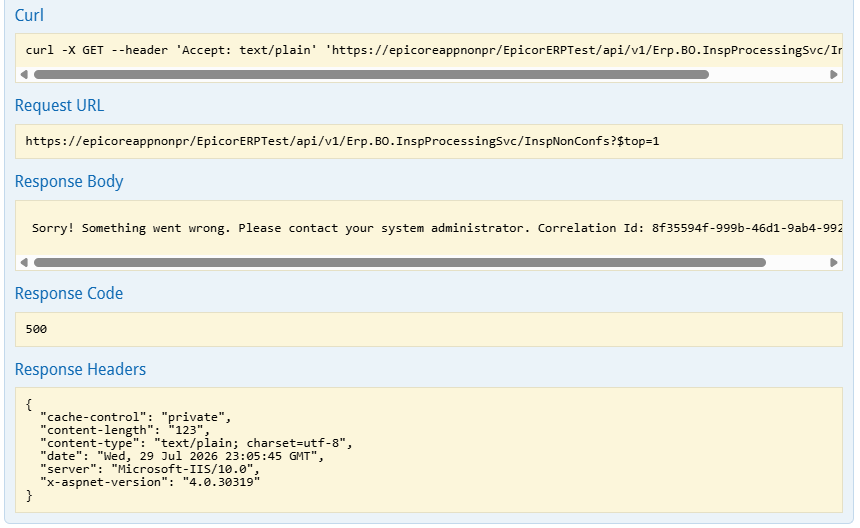Click the 'Sorry! Something went wrong' message
The image size is (860, 528).
[x=437, y=228]
